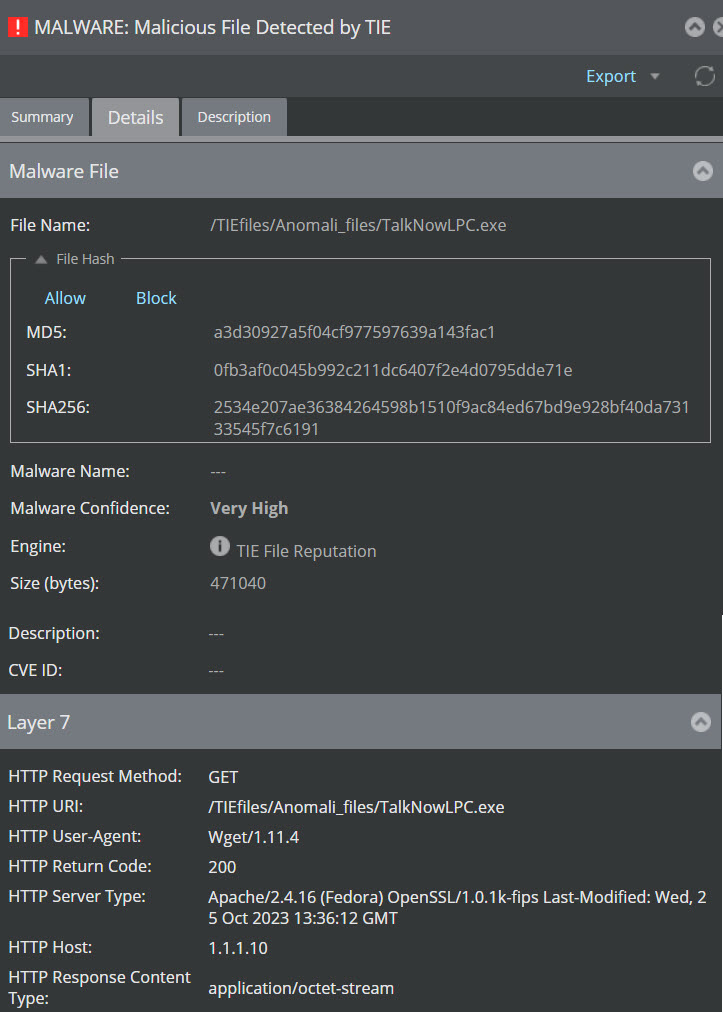The width and height of the screenshot is (723, 1012).
Task: Click the File Hash group label
Action: pyautogui.click(x=85, y=259)
